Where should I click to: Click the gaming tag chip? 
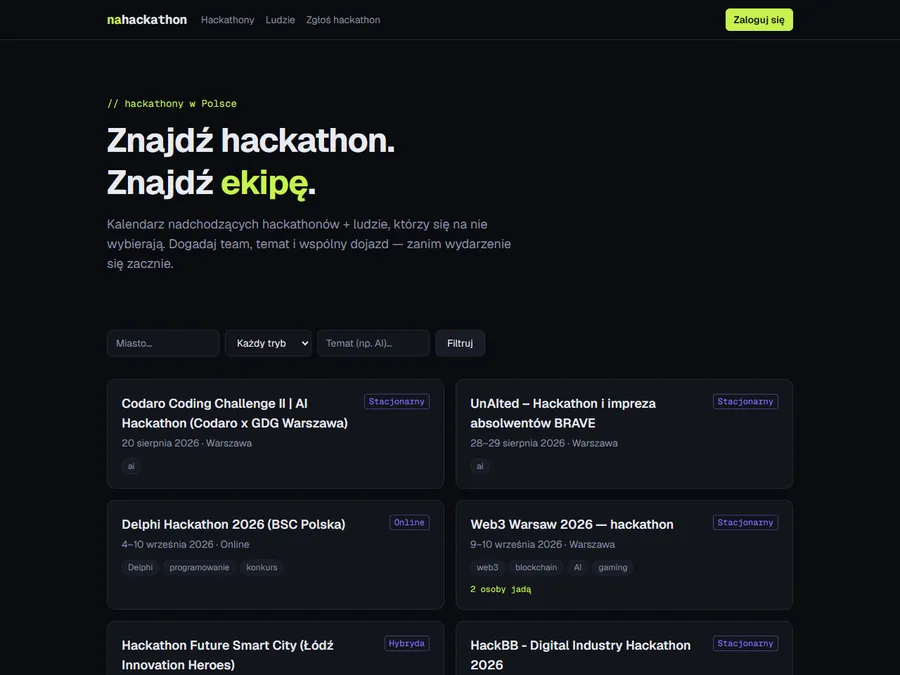pyautogui.click(x=613, y=568)
